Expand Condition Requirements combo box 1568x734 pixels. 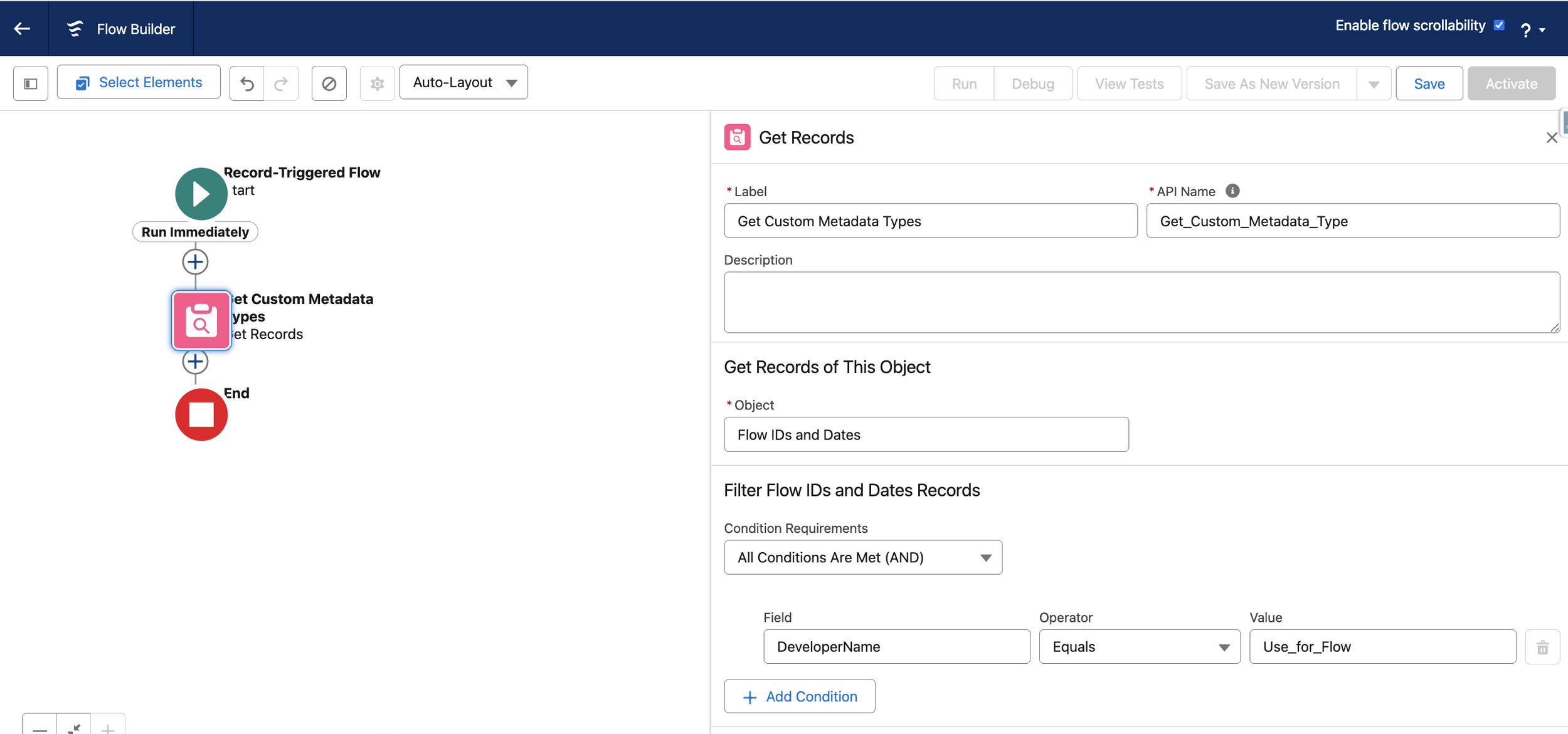click(862, 557)
